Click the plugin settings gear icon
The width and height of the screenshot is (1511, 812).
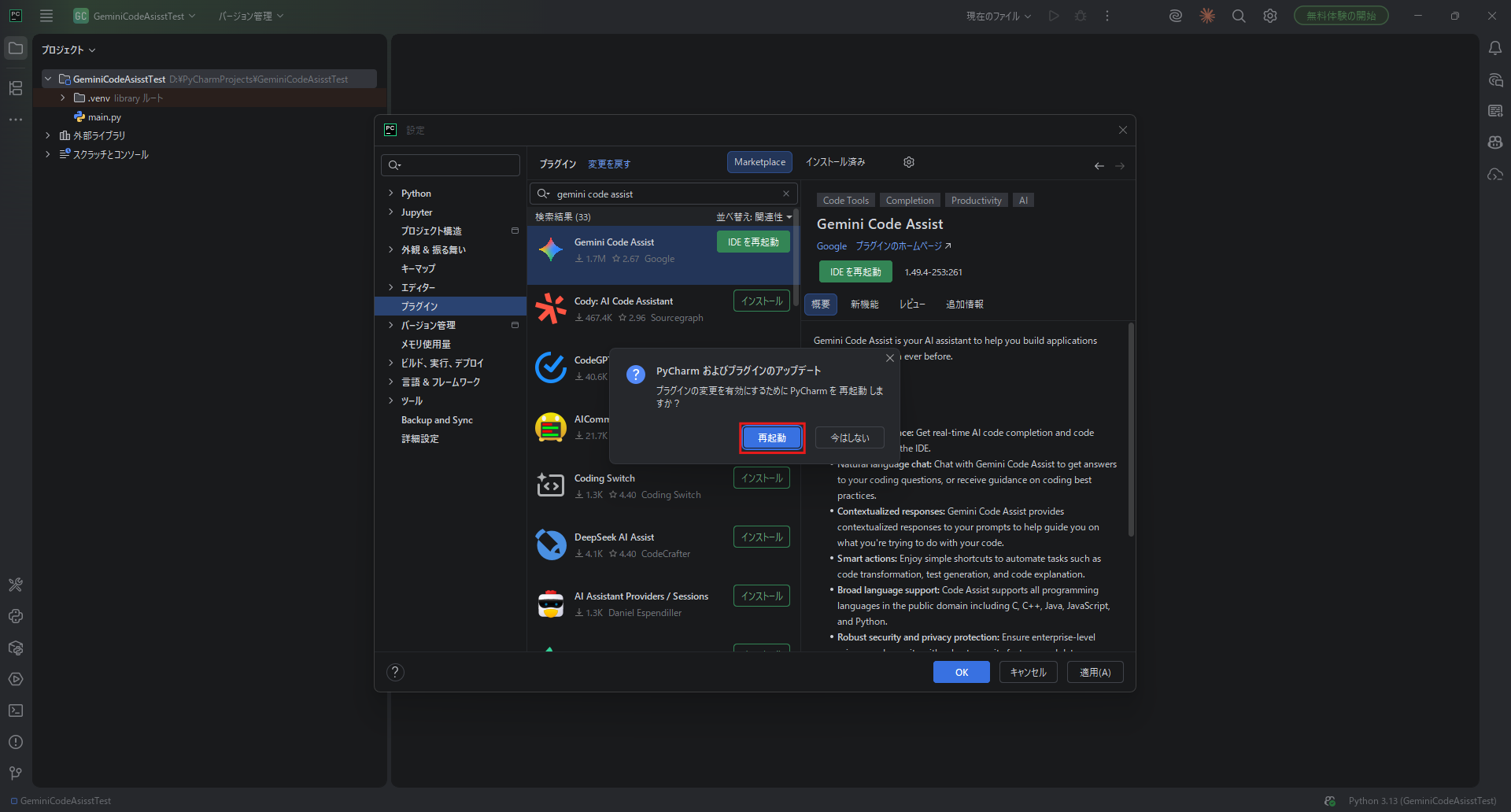click(909, 162)
